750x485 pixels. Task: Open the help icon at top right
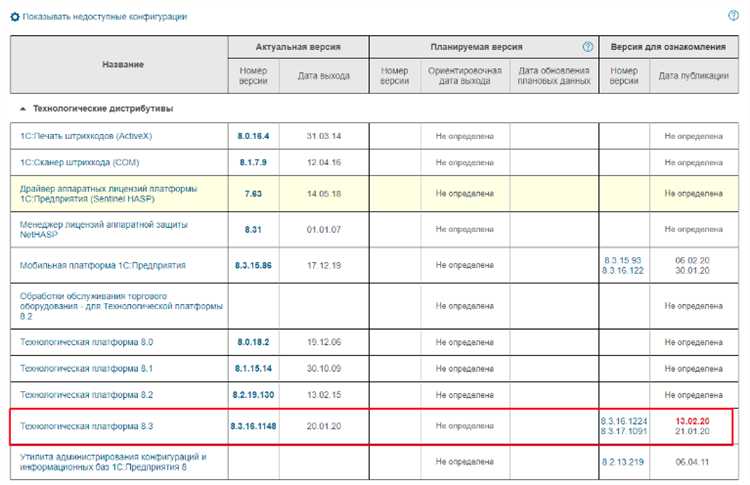coord(733,15)
